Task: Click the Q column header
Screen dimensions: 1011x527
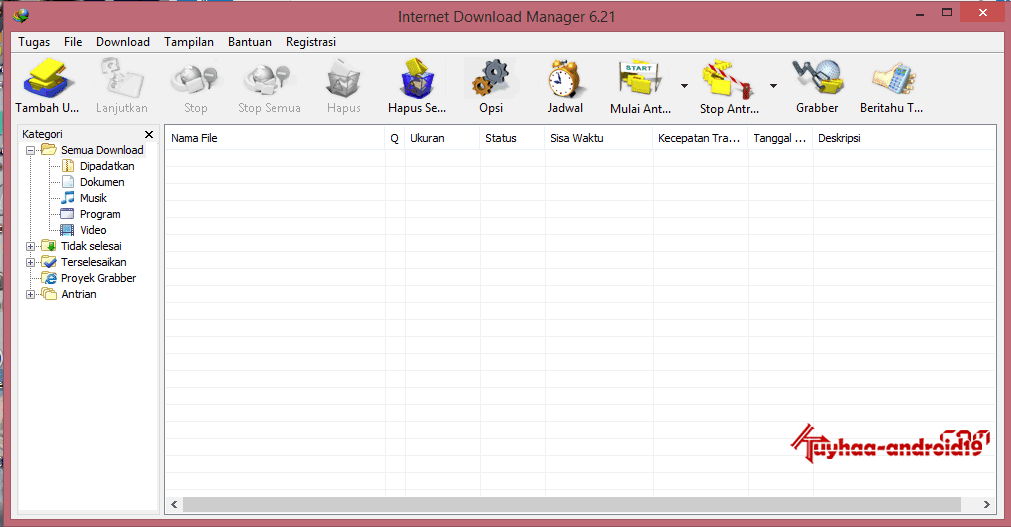Action: pos(395,138)
